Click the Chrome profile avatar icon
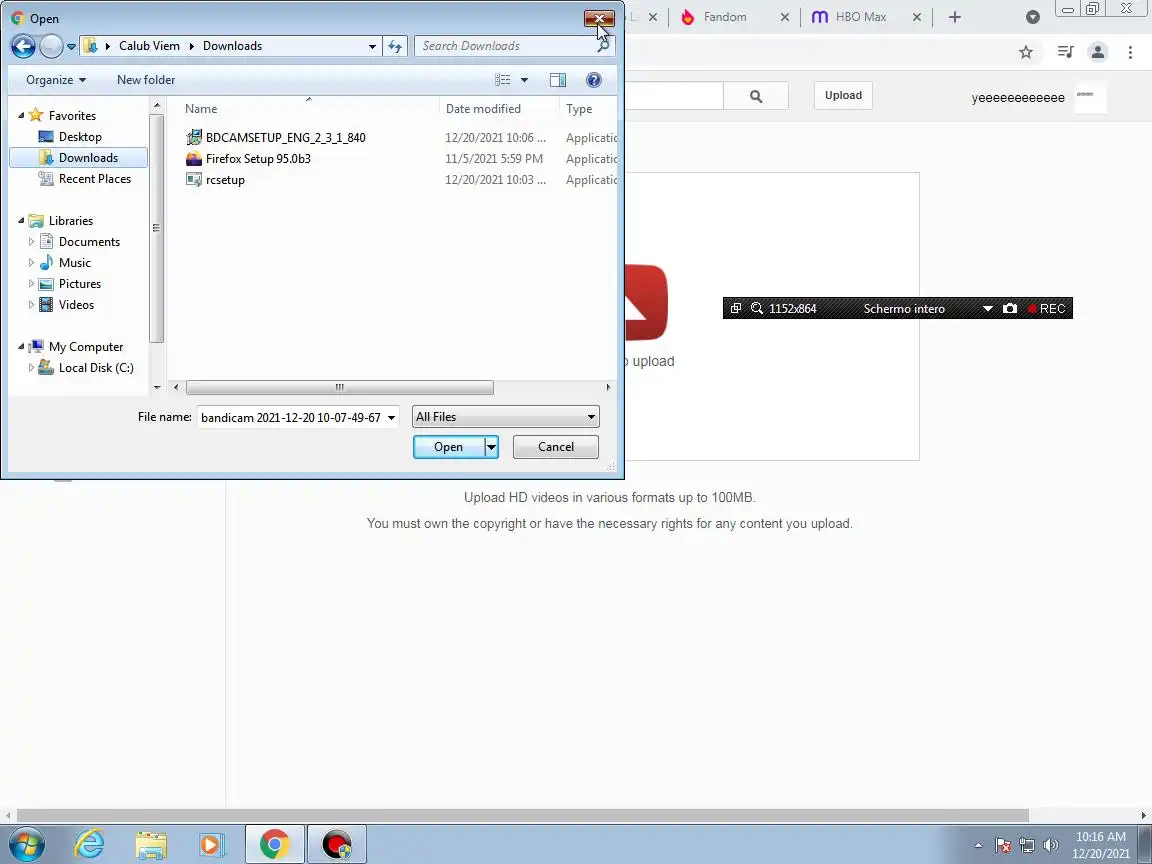This screenshot has height=864, width=1152. [x=1098, y=51]
